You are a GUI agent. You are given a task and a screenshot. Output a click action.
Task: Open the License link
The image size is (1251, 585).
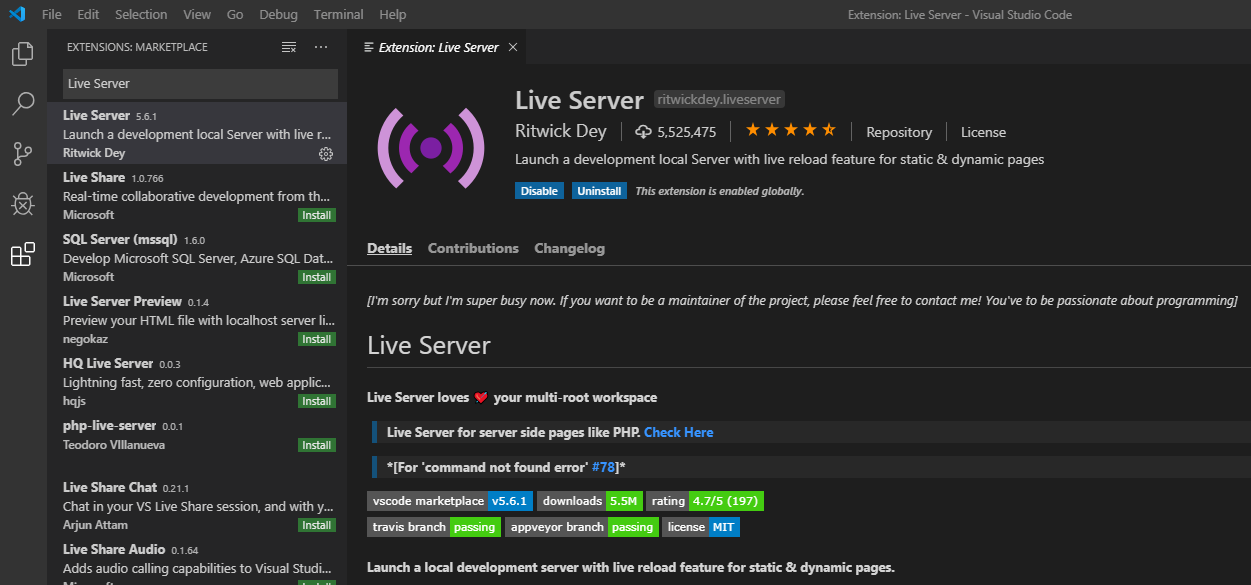(983, 132)
